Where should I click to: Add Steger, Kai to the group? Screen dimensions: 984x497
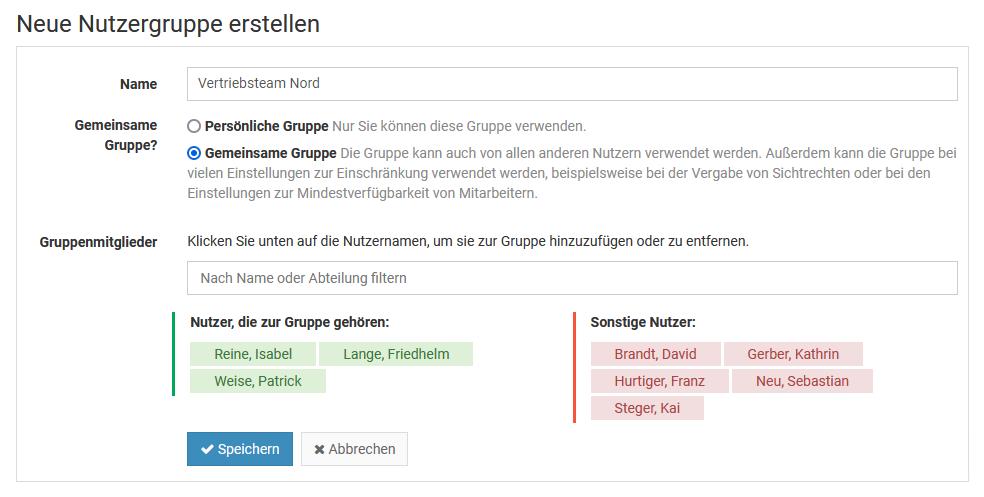point(647,408)
